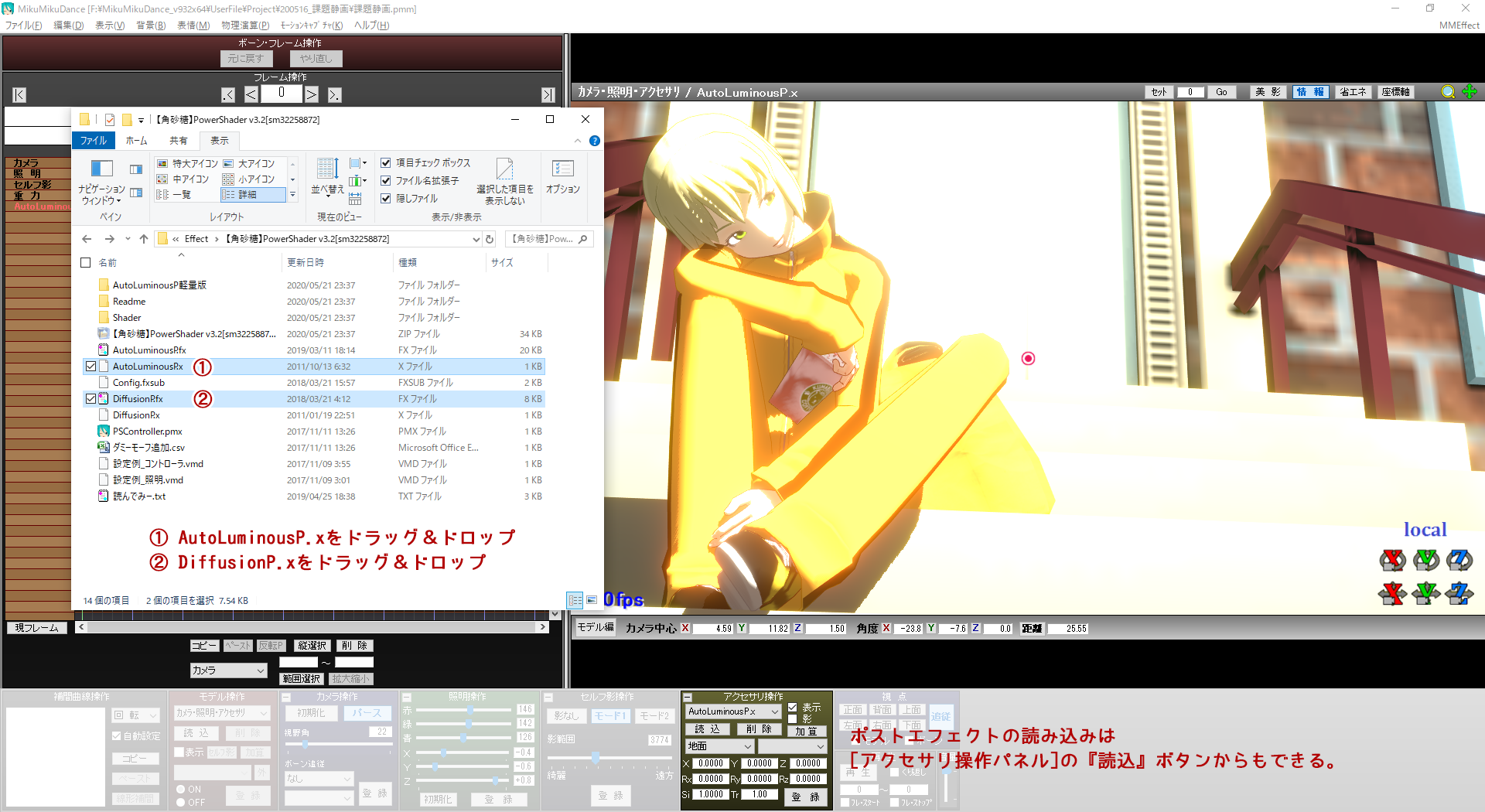The image size is (1485, 812).
Task: Switch to the ホーム tab in Explorer
Action: (x=136, y=141)
